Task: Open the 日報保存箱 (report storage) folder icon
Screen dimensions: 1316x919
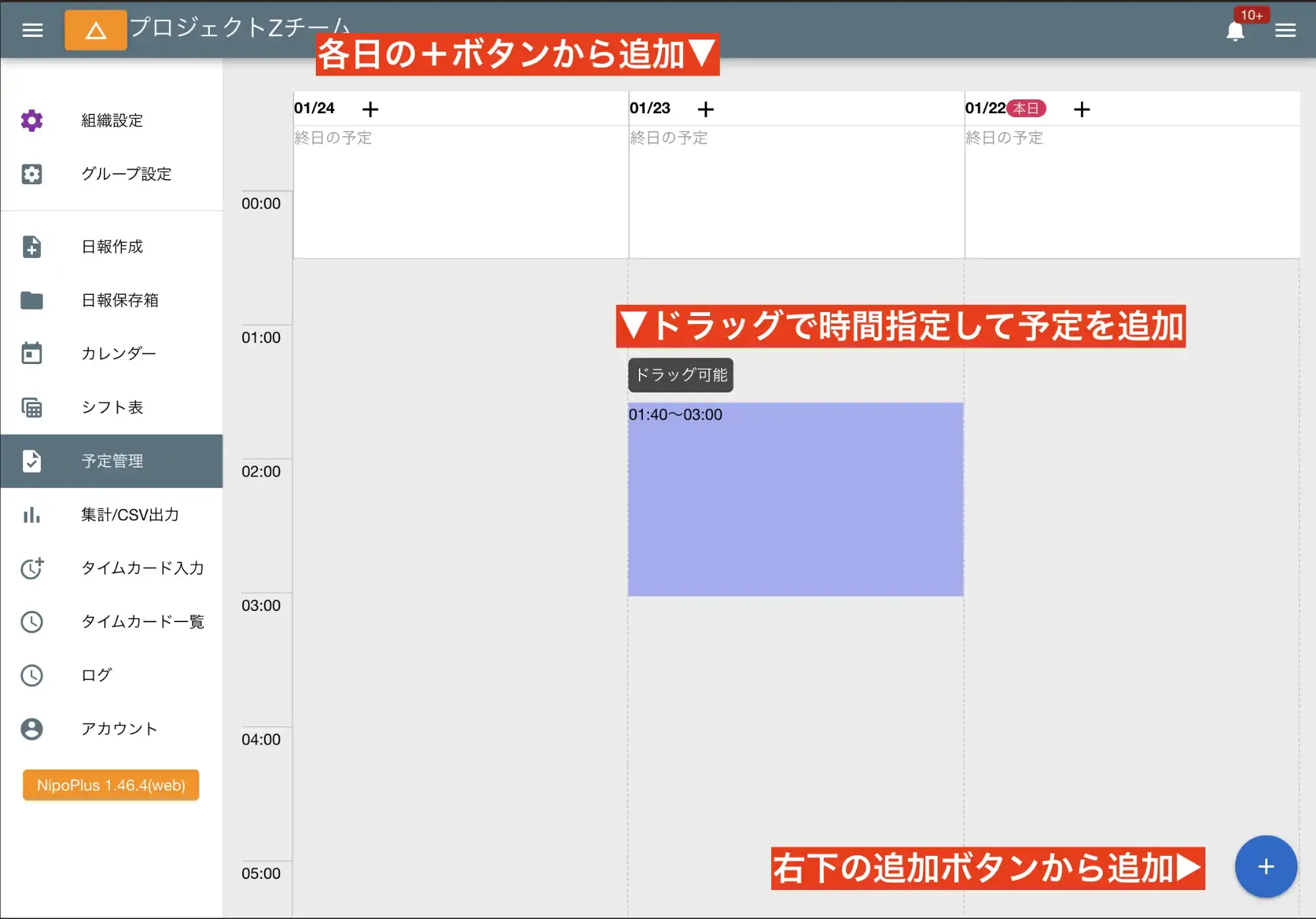Action: (x=32, y=301)
